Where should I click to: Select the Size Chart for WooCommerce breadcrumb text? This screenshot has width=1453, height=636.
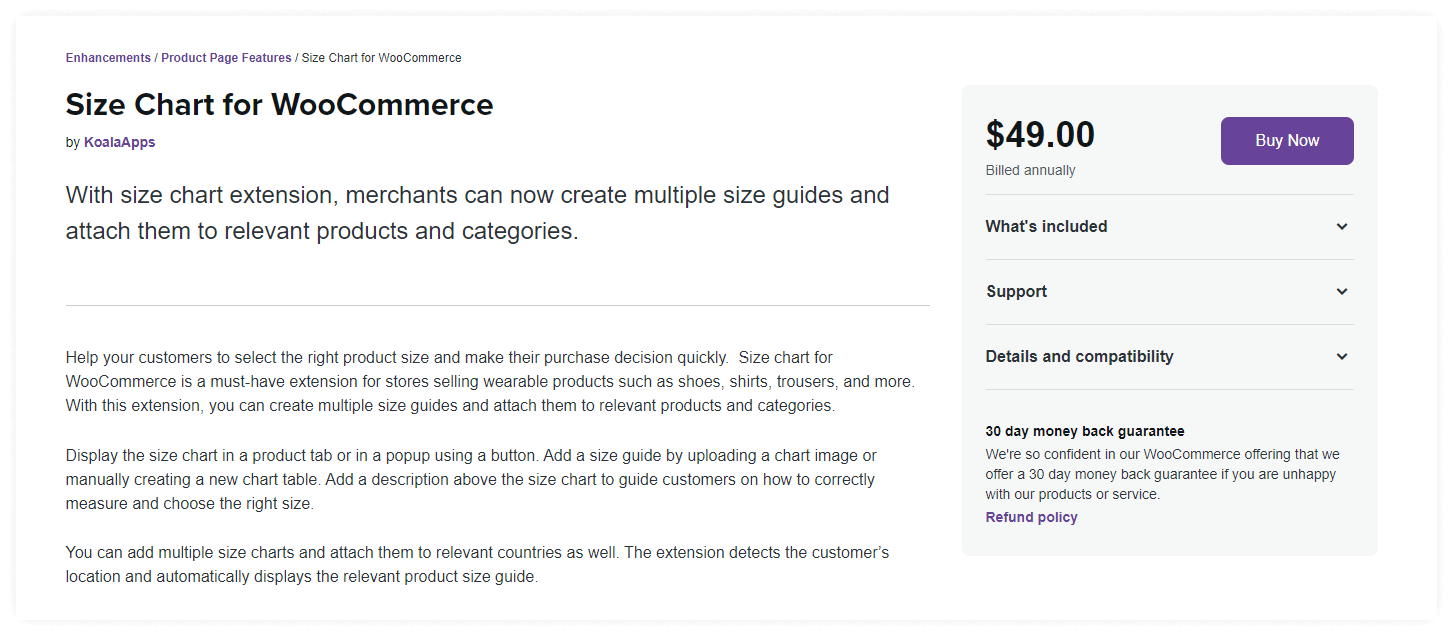click(x=381, y=57)
